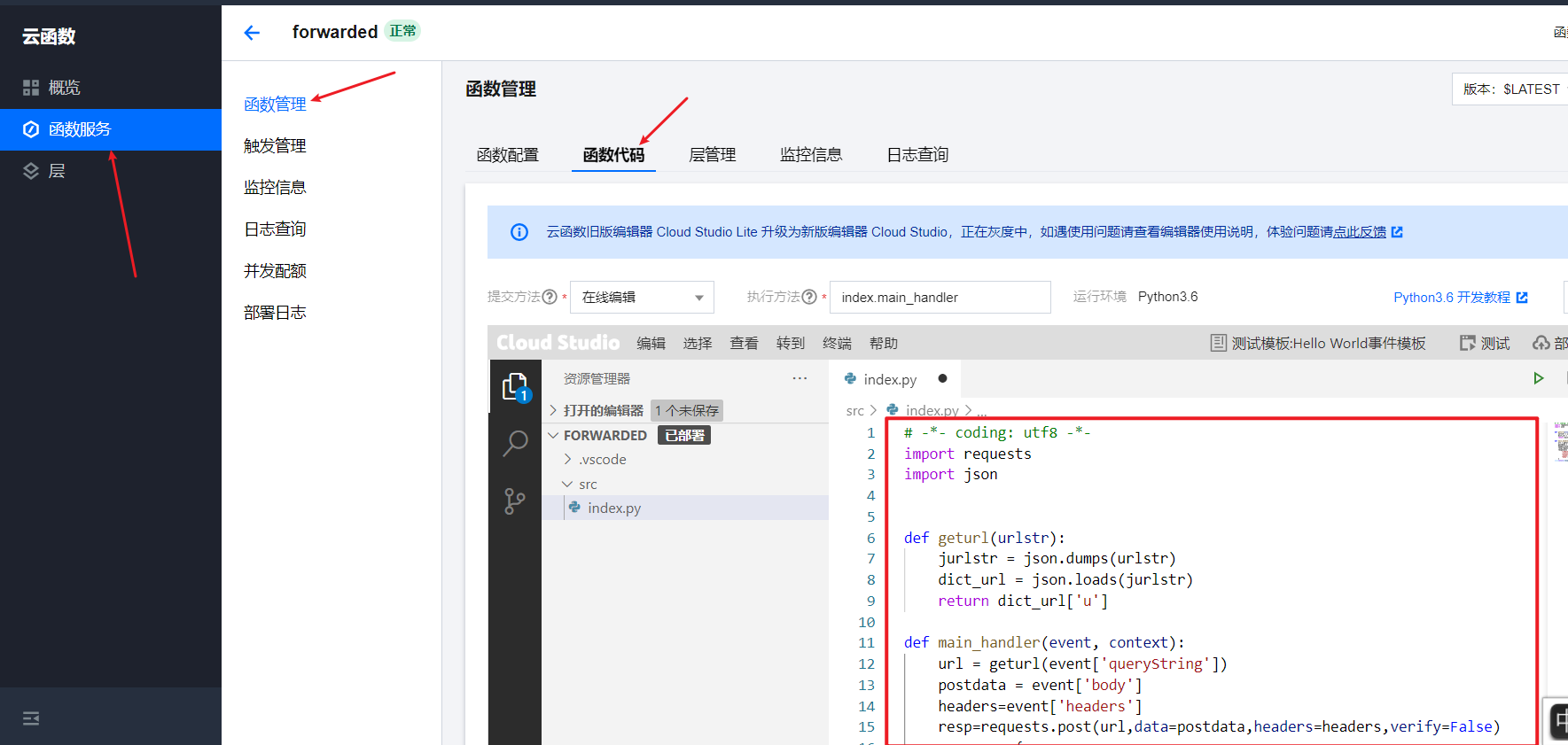
Task: Select the 函数服务 sidebar icon
Action: point(31,129)
